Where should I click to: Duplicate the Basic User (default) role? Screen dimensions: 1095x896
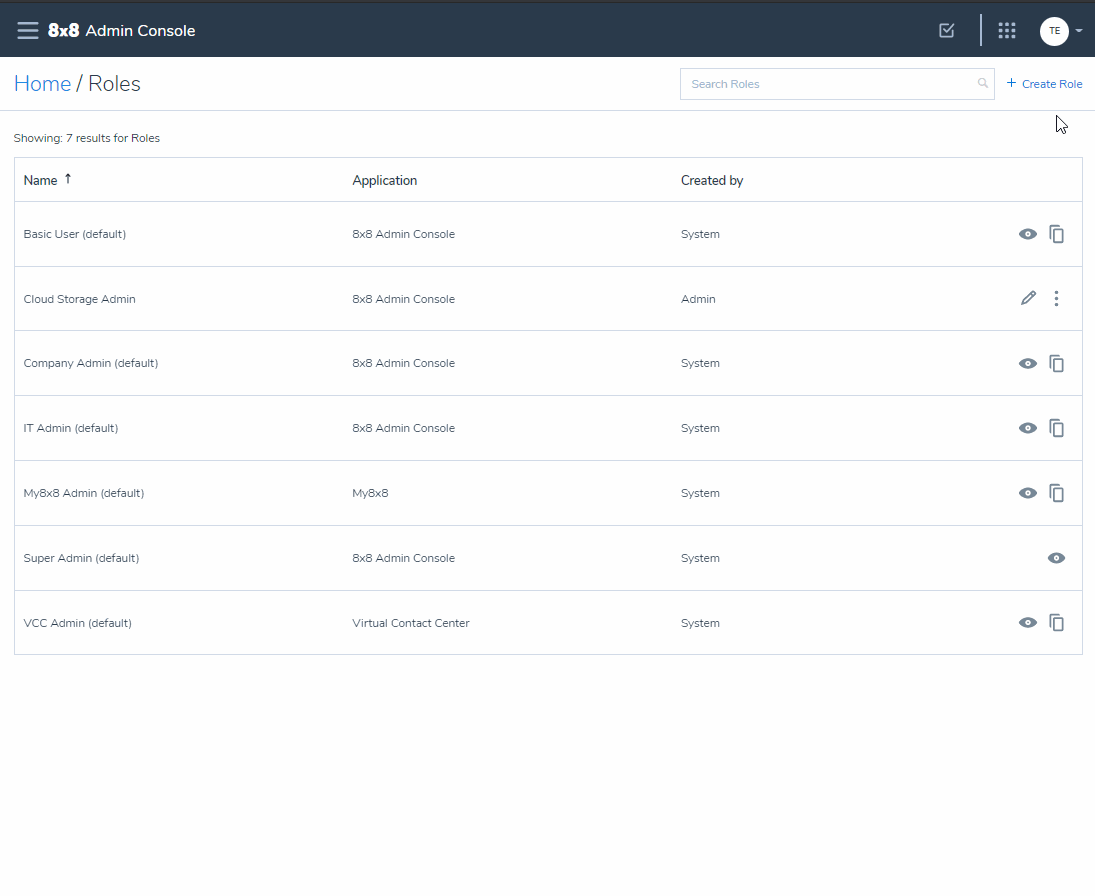[x=1057, y=234]
